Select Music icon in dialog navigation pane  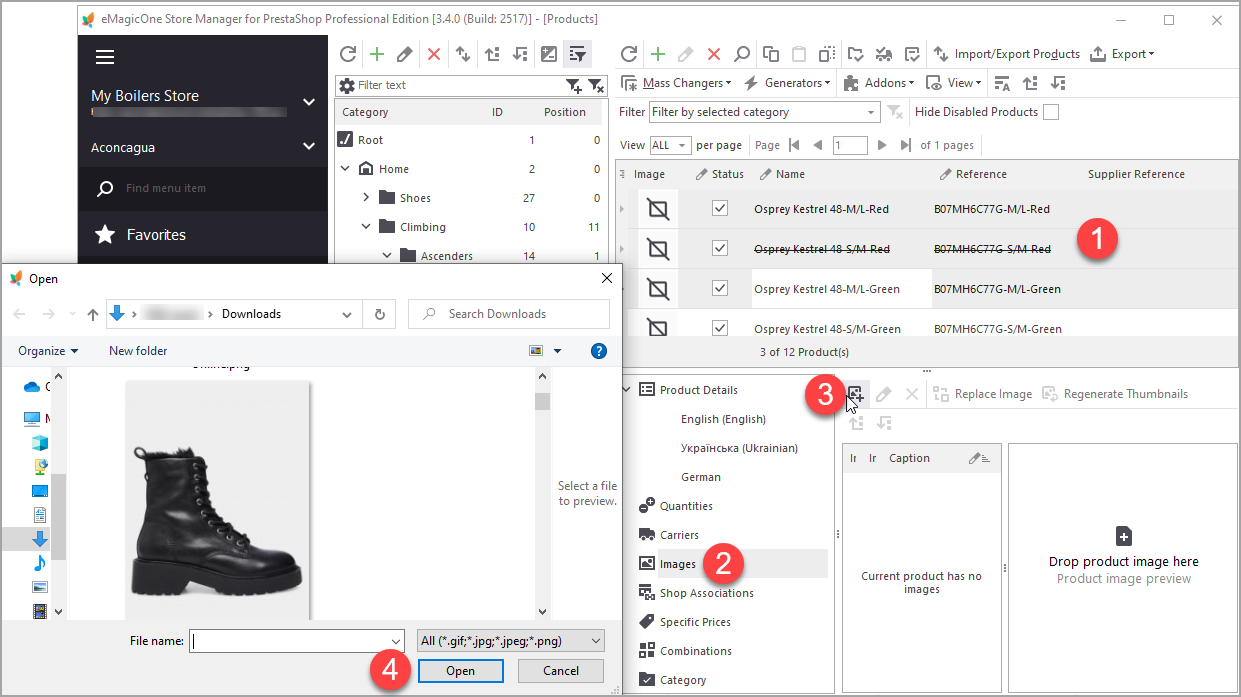(40, 563)
